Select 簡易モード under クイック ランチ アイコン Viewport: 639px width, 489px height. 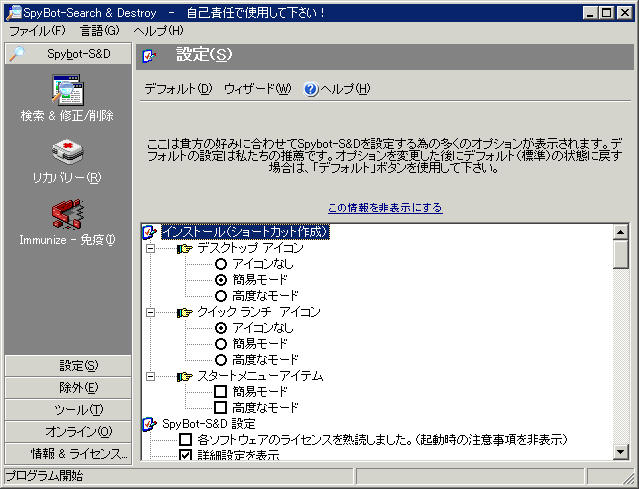pos(220,344)
